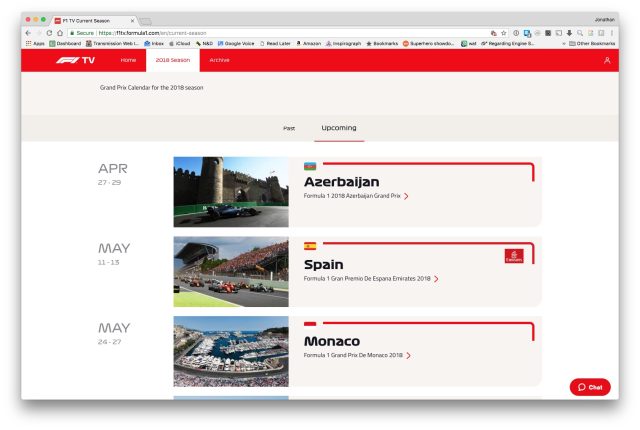Screen dimensions: 640x430
Task: Select the Upcoming races tab
Action: point(338,128)
